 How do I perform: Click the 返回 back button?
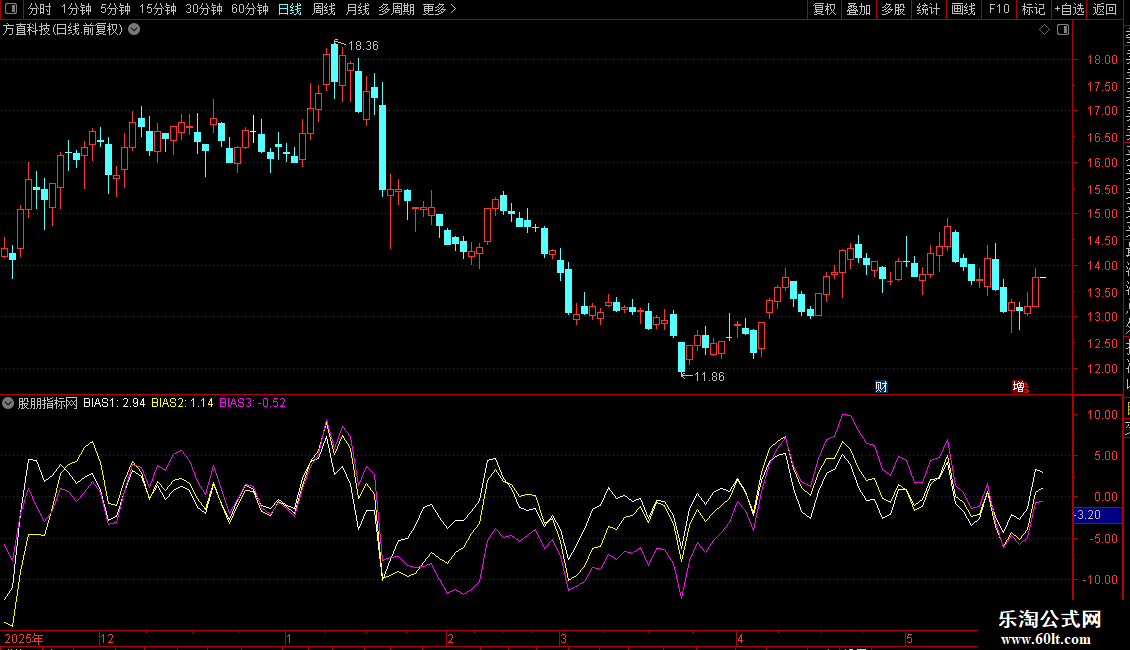tap(1104, 9)
